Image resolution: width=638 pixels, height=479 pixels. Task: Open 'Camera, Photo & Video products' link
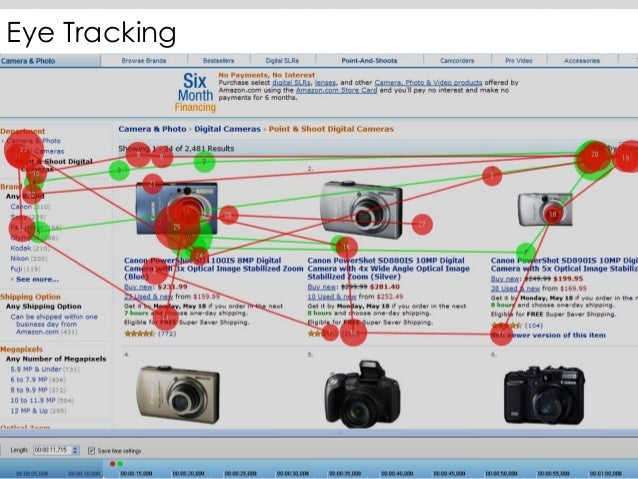(428, 83)
